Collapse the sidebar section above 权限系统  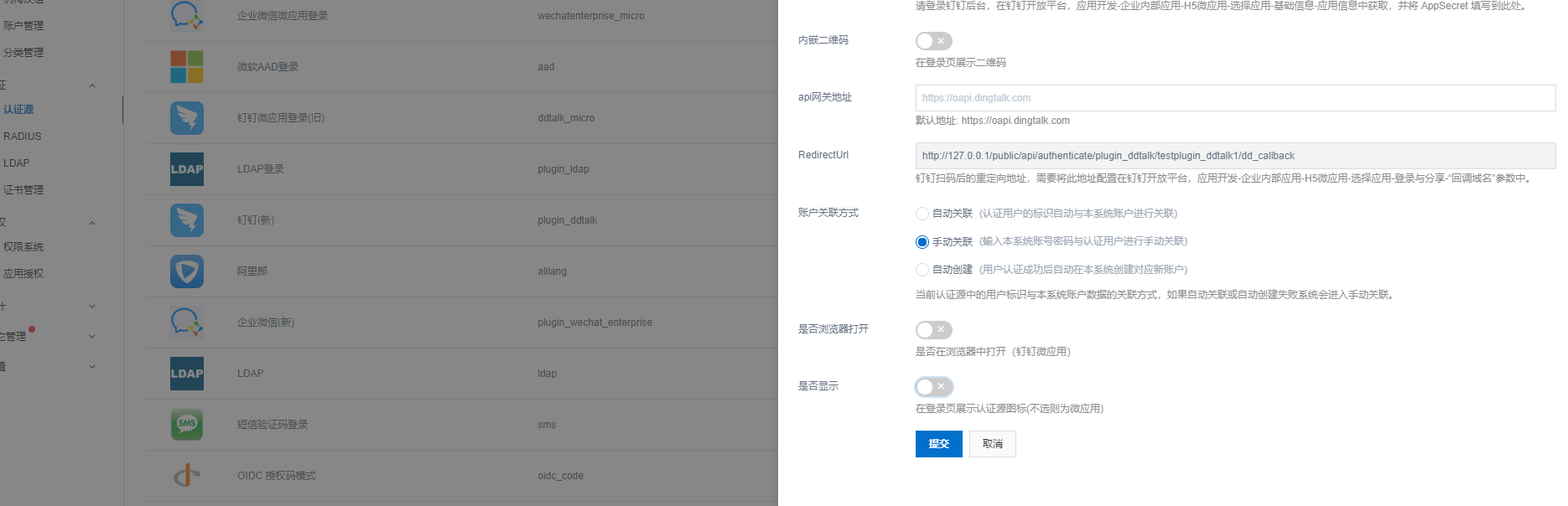92,223
